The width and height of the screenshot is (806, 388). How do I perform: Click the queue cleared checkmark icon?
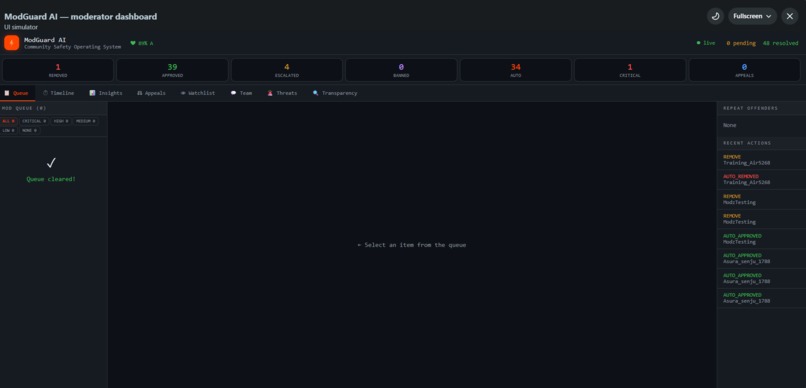[51, 163]
